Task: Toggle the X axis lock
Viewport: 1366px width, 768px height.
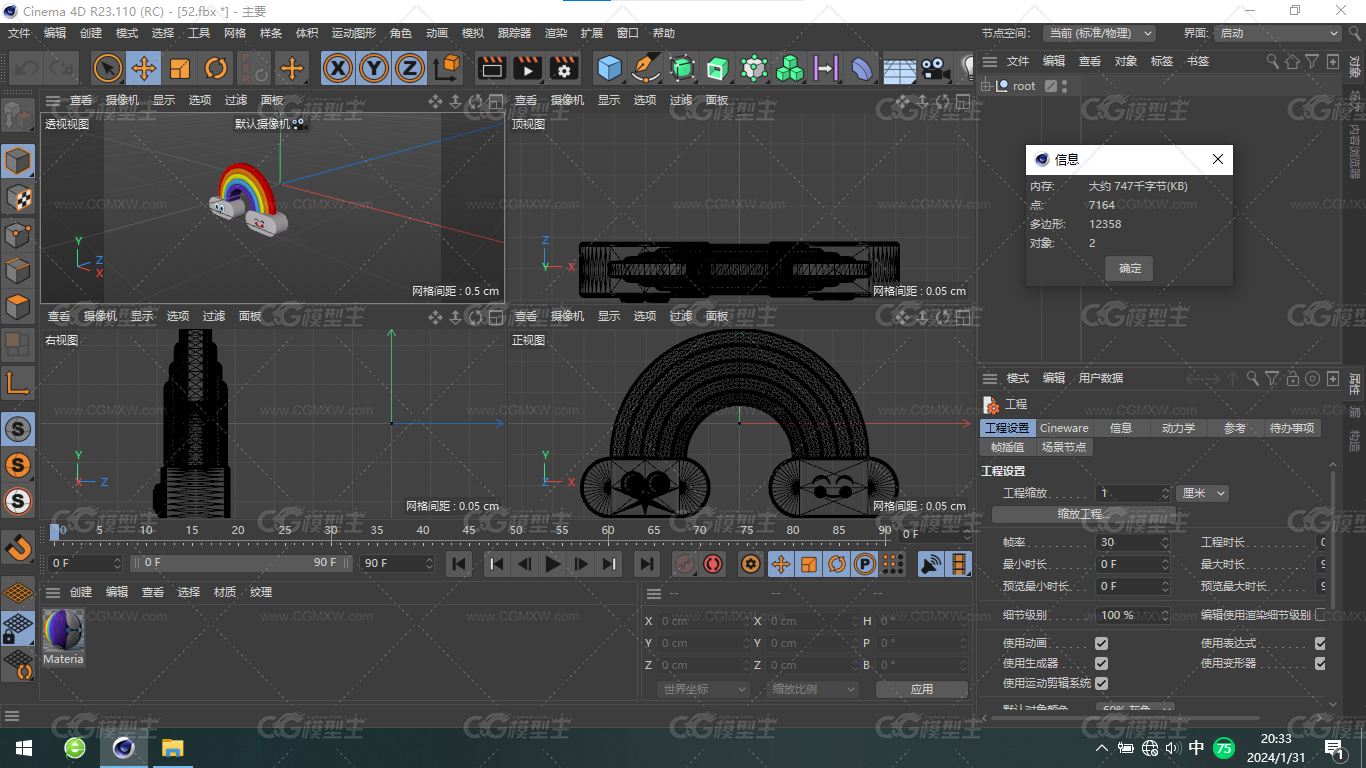Action: click(340, 68)
